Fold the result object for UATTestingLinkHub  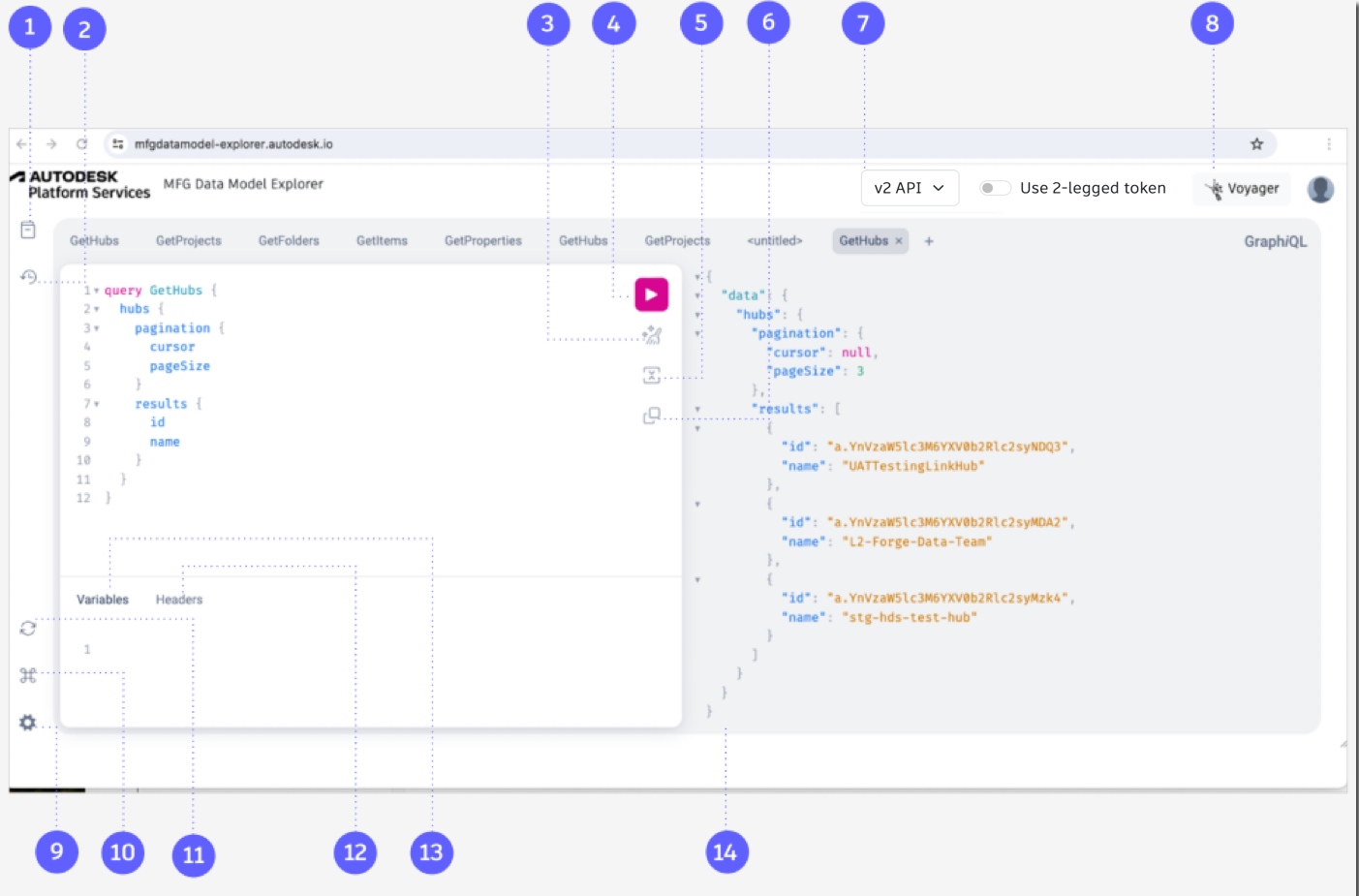pos(697,428)
